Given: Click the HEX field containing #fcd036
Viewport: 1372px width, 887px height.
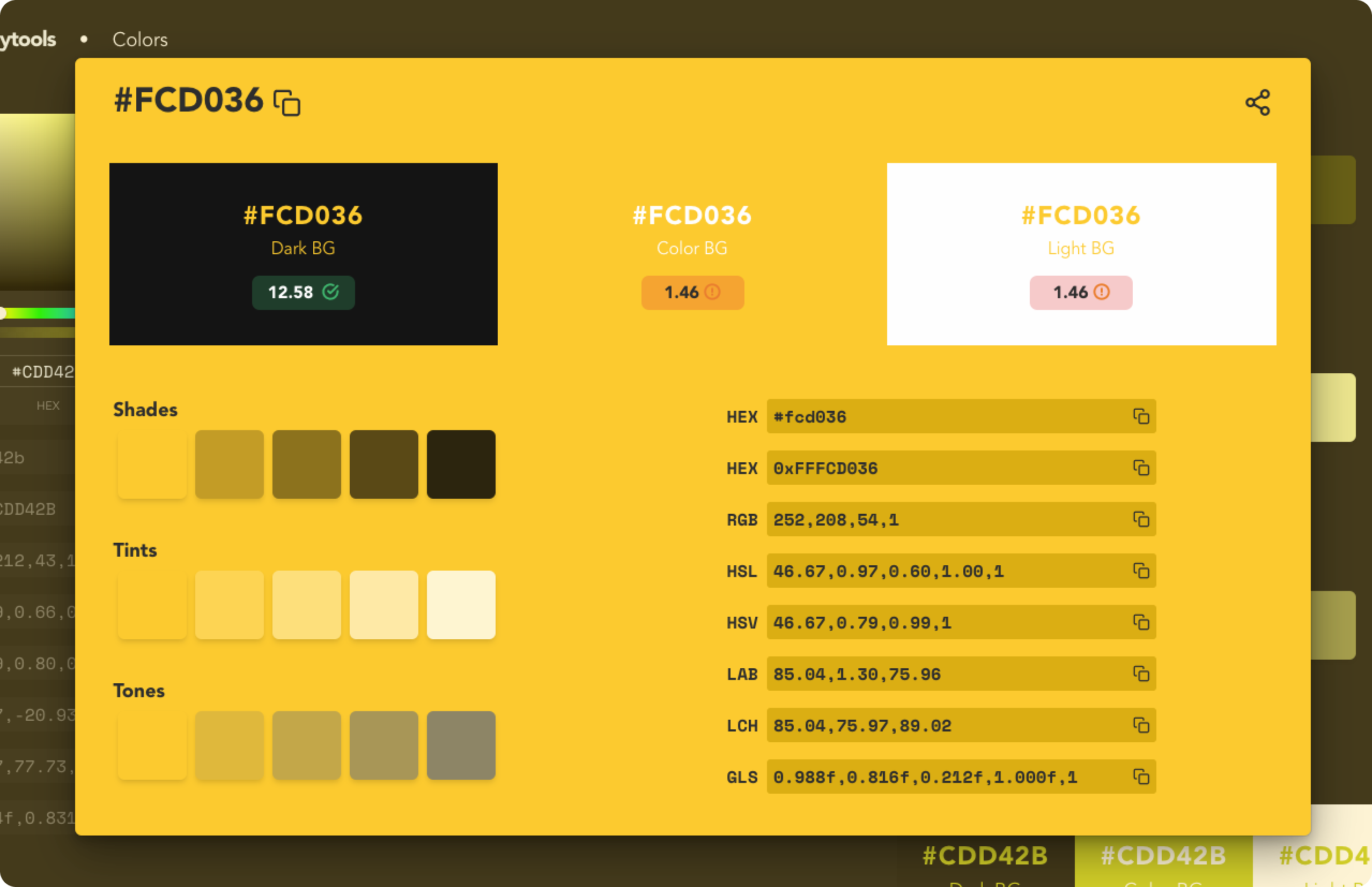Looking at the screenshot, I should [x=961, y=416].
